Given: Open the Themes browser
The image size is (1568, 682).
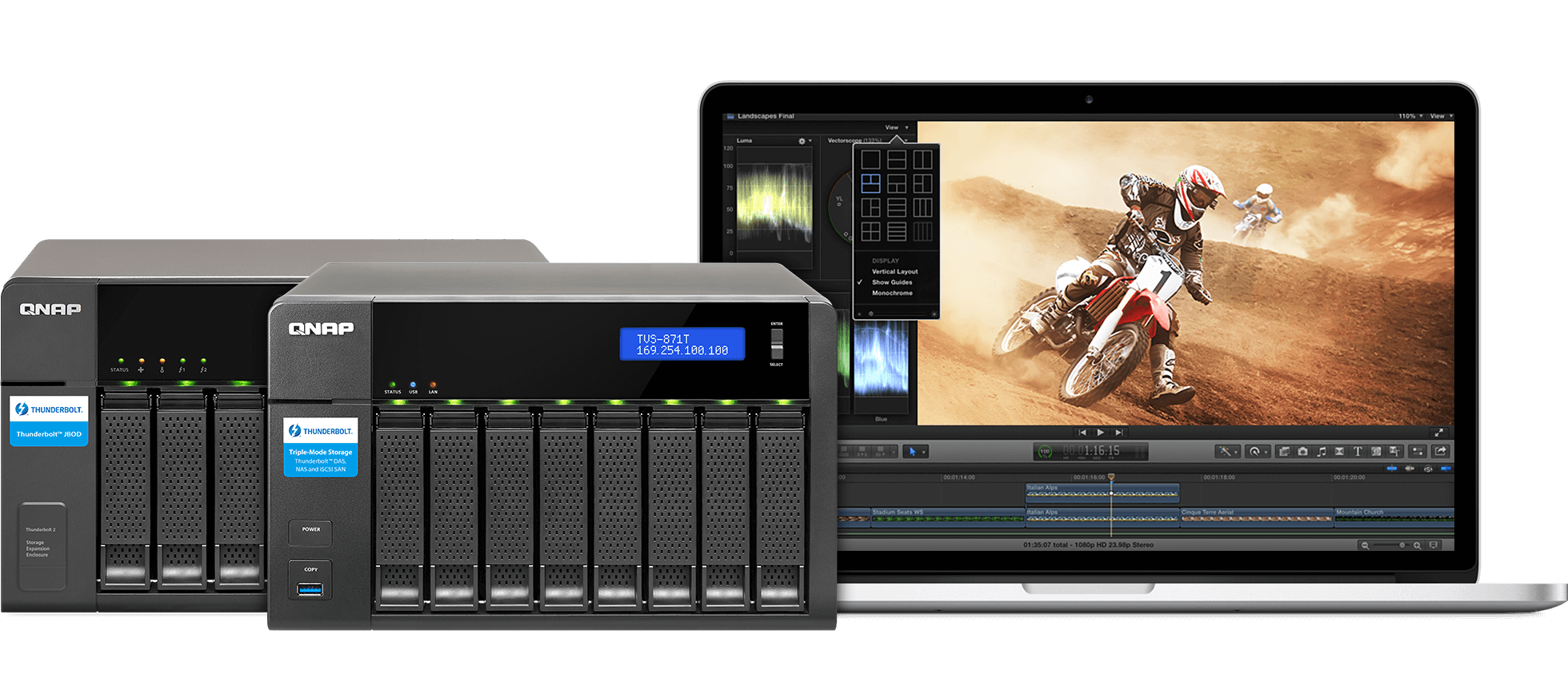Looking at the screenshot, I should (1394, 452).
